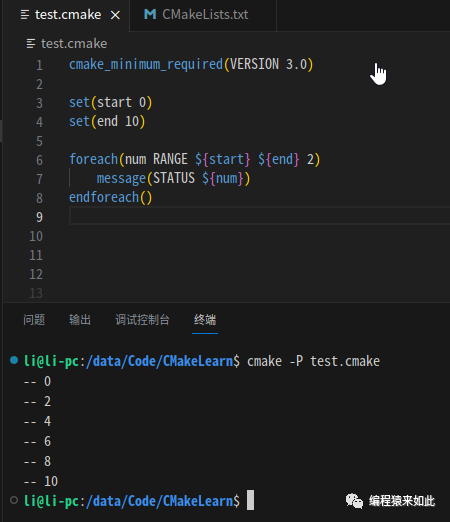Click the blue command status dot in terminal
This screenshot has height=522, width=450.
pos(14,360)
